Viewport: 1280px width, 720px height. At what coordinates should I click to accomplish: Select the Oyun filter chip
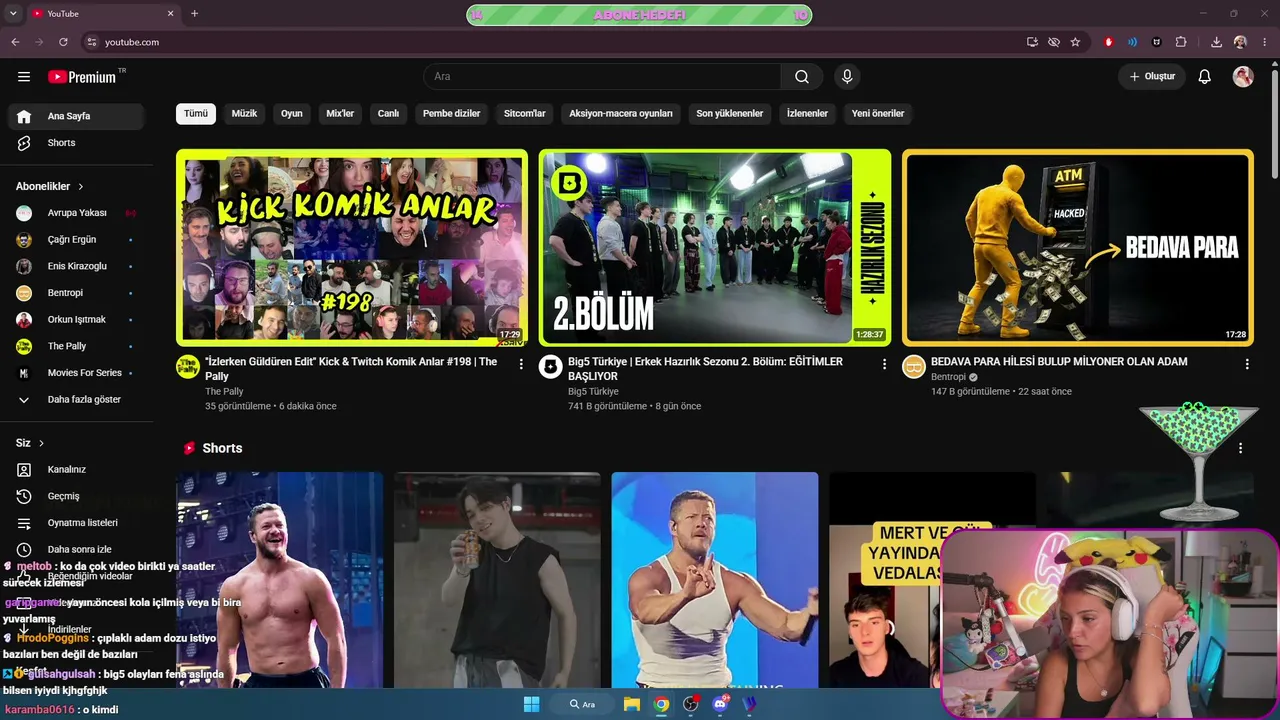(292, 114)
